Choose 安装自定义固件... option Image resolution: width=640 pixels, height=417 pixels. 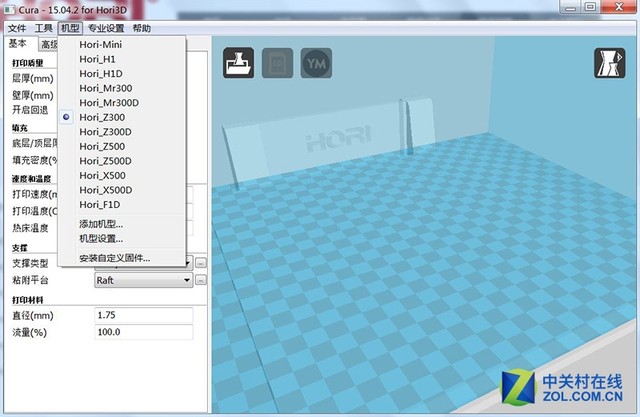114,258
